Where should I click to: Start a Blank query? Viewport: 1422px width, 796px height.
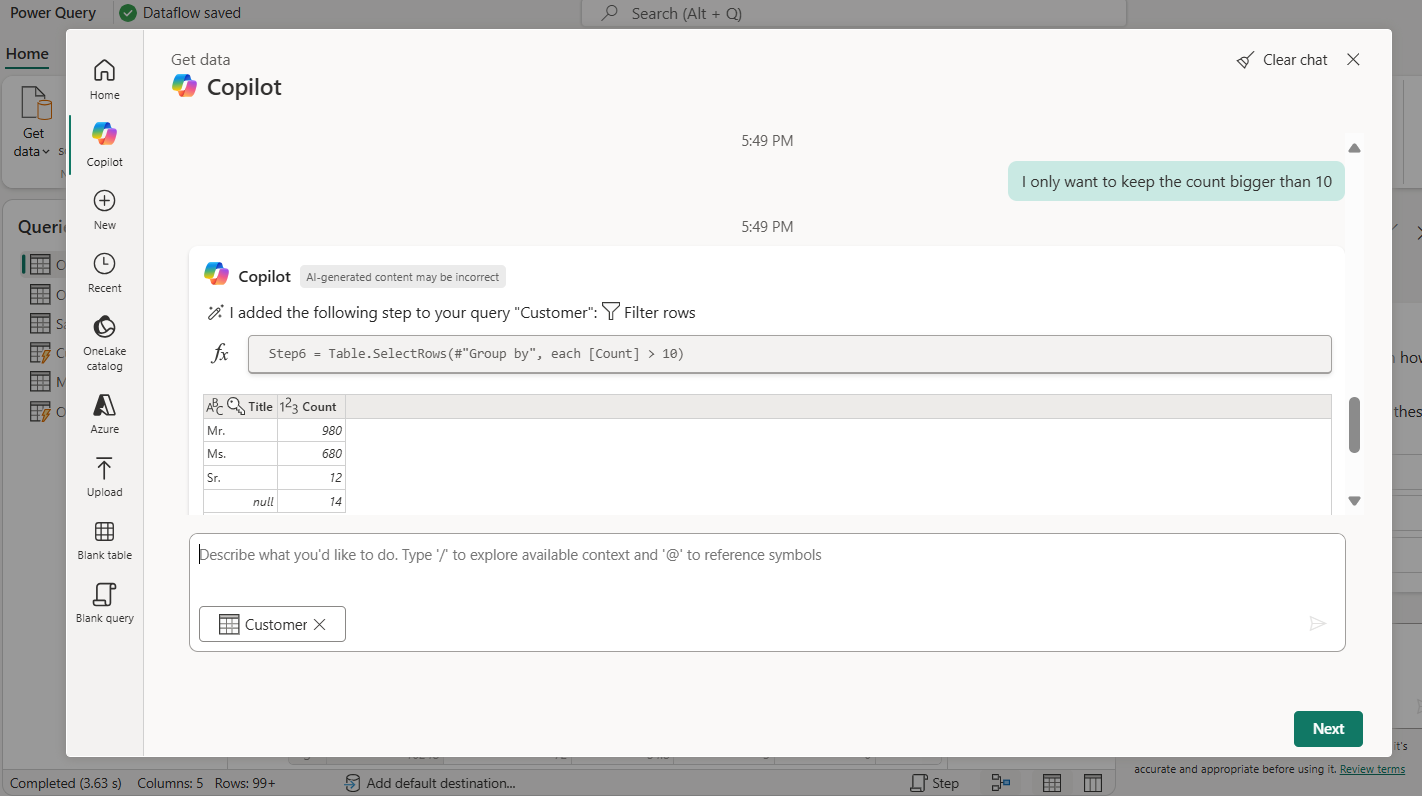(104, 603)
